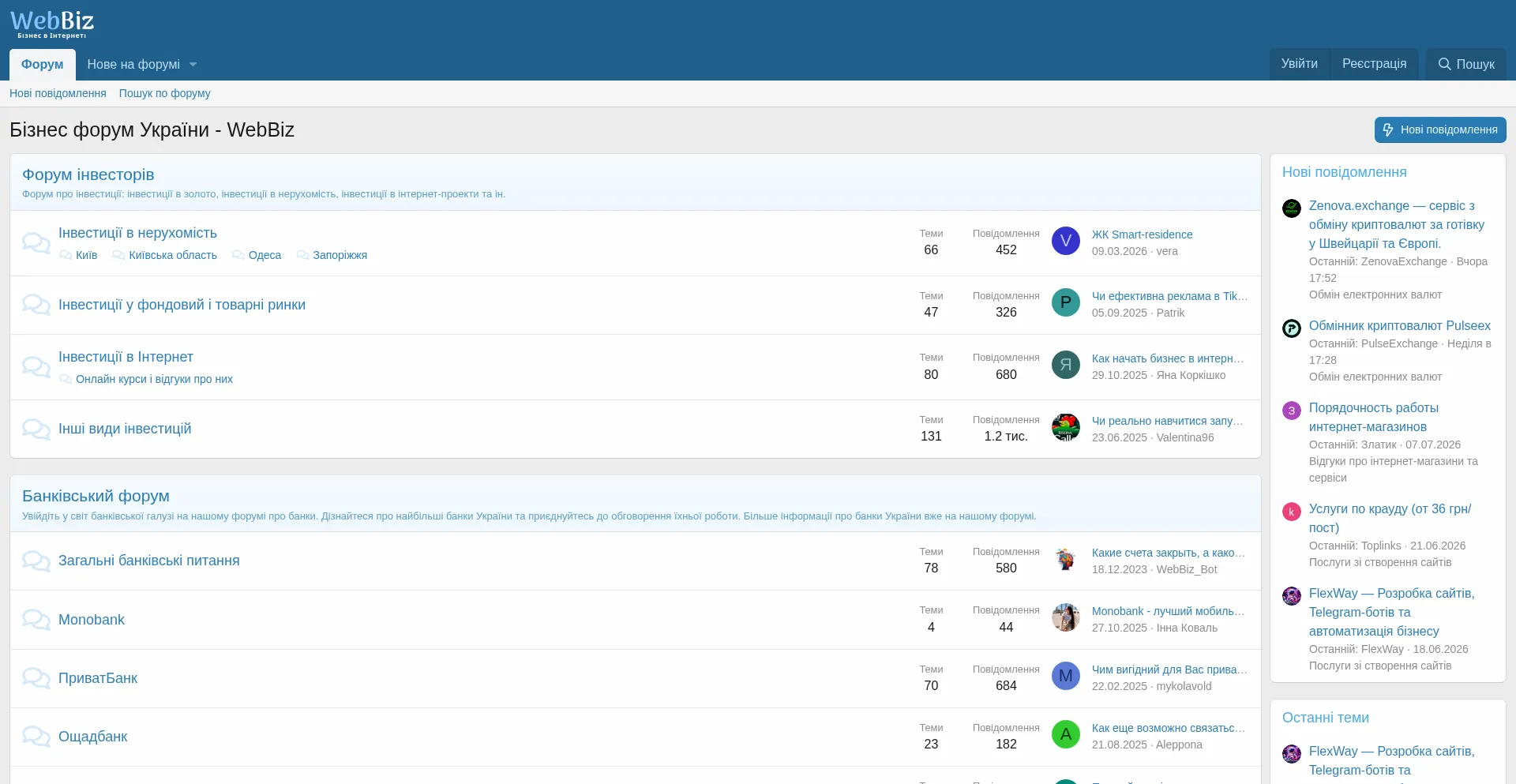The image size is (1516, 784).
Task: Open ЖК Smart-residence latest thread
Action: (x=1142, y=234)
